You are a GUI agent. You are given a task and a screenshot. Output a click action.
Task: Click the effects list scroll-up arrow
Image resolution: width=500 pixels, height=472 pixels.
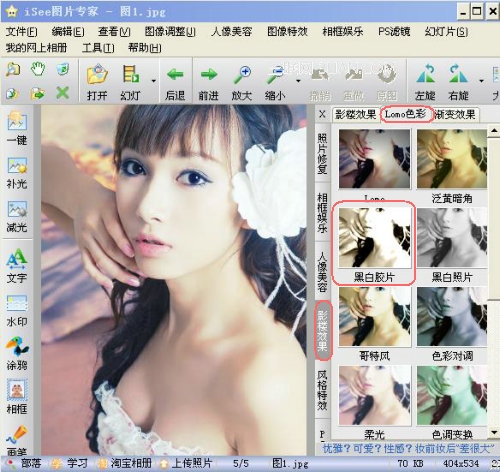tap(494, 130)
